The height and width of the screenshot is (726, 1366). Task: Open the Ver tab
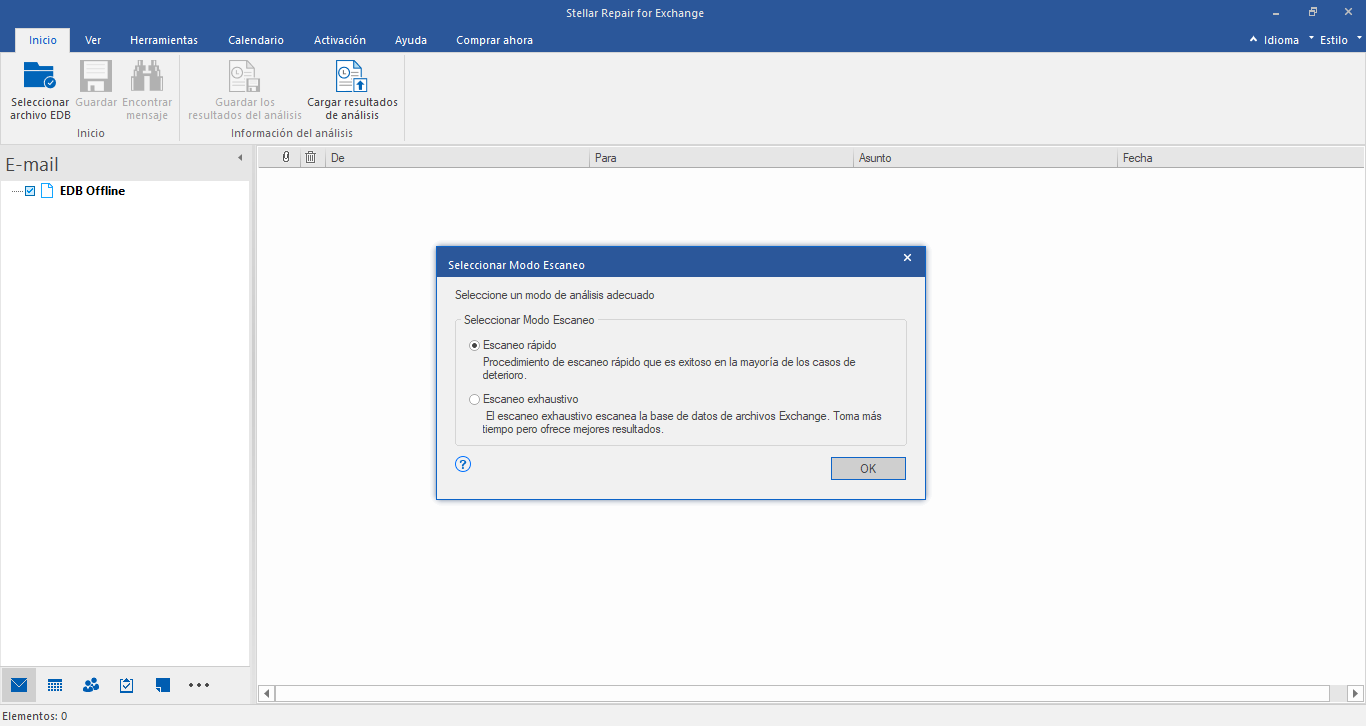(93, 40)
